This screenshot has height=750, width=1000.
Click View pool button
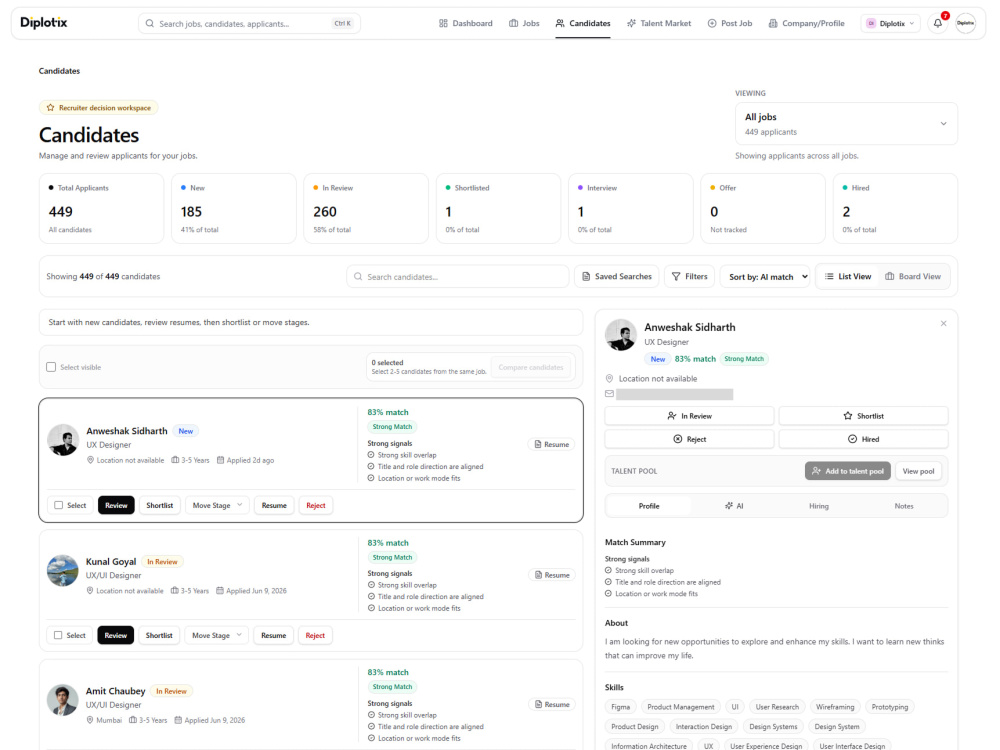tap(918, 471)
